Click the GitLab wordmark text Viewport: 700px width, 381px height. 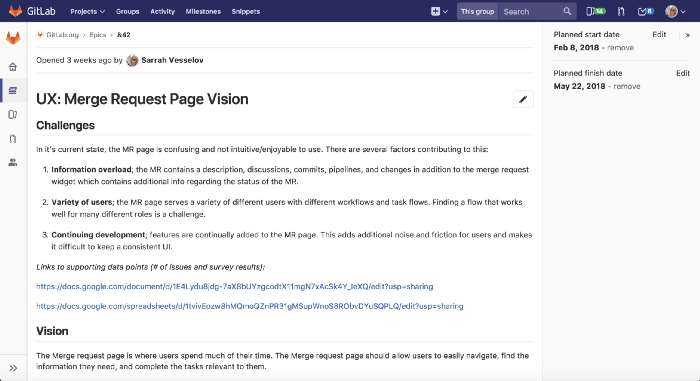click(41, 12)
